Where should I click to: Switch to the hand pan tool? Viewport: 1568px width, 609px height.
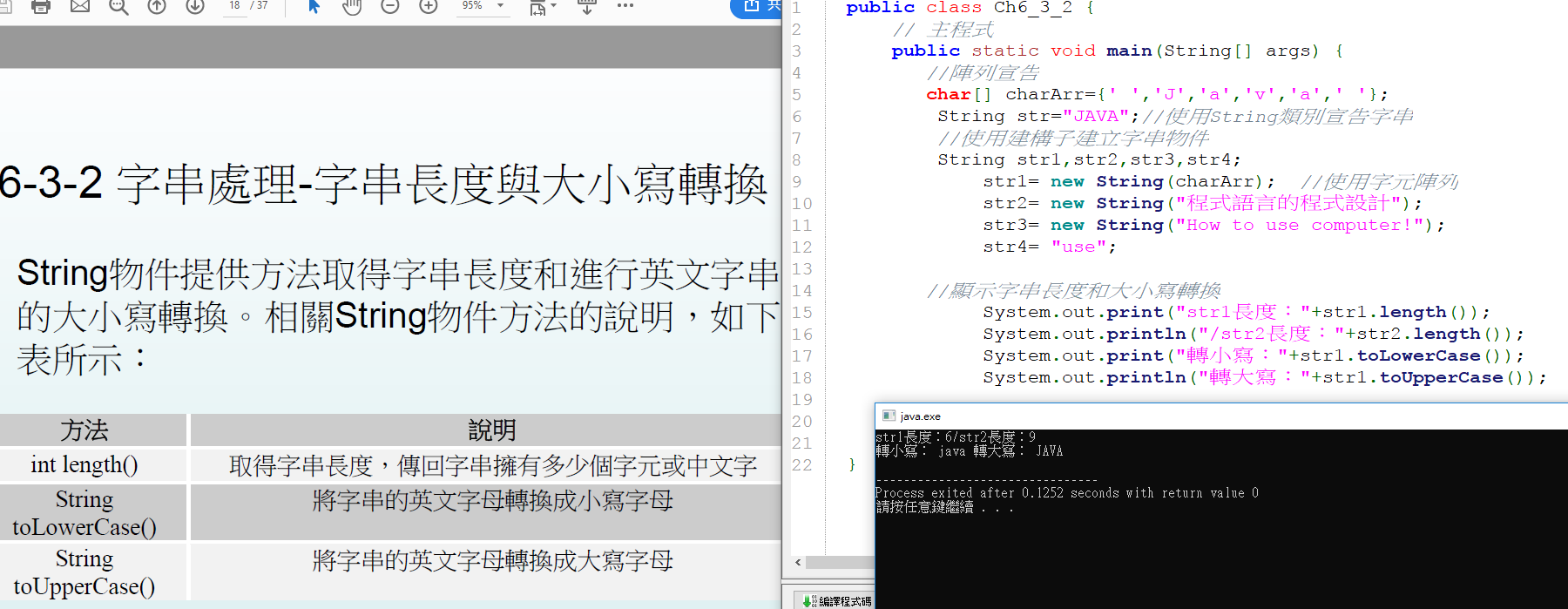pos(352,7)
